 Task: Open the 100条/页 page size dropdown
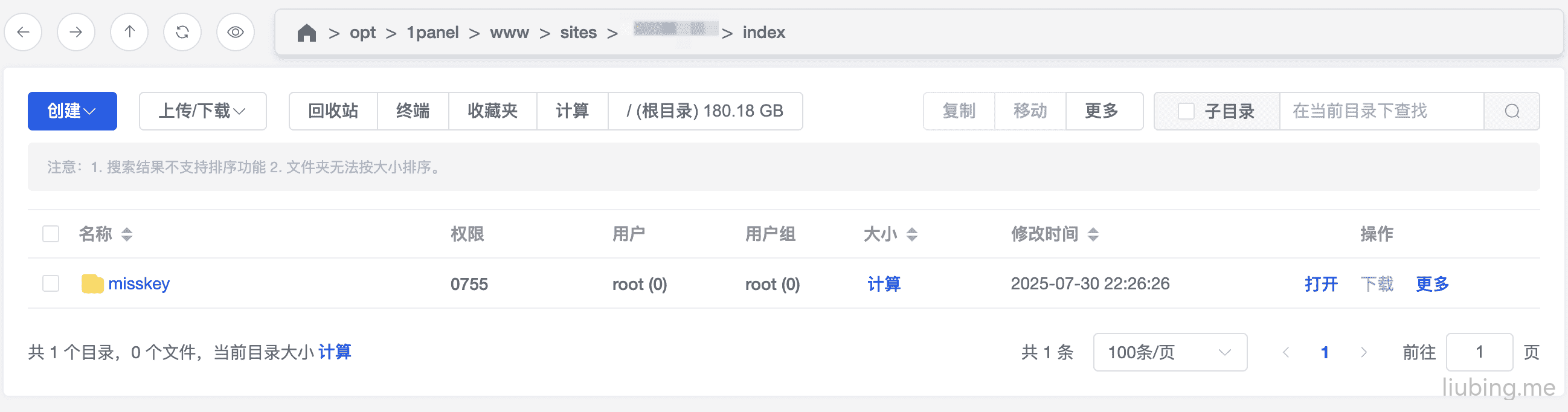click(x=1171, y=352)
